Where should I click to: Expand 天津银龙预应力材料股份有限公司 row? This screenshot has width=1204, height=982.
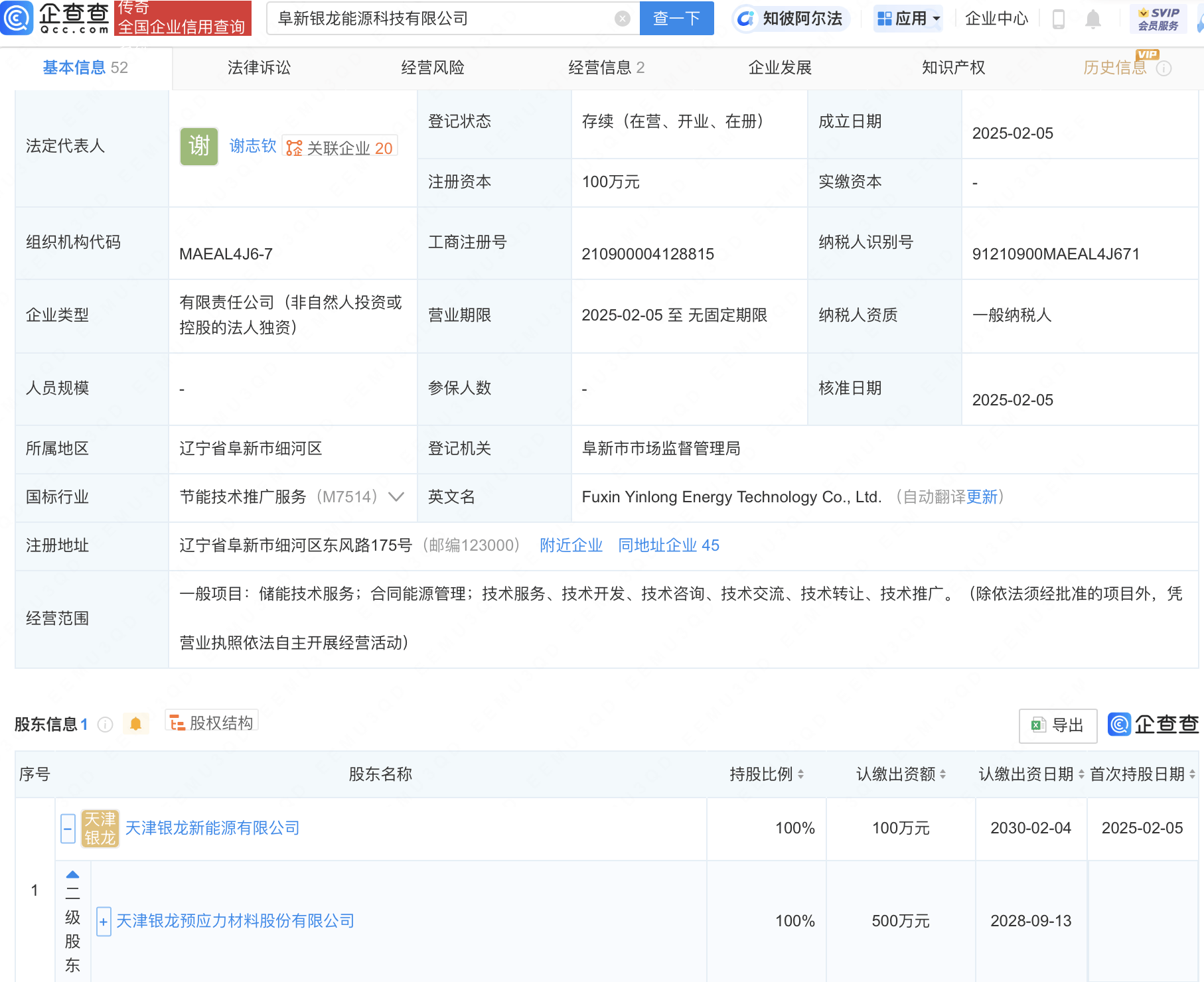(104, 922)
